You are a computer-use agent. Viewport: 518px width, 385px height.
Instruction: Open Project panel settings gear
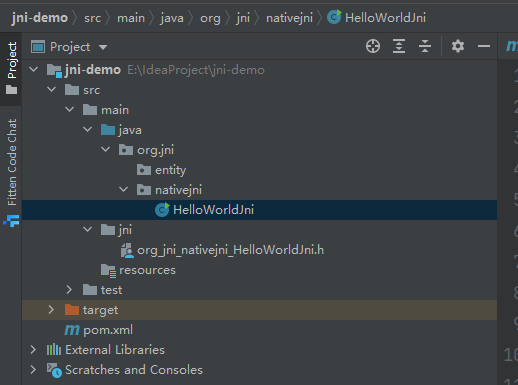[x=458, y=46]
